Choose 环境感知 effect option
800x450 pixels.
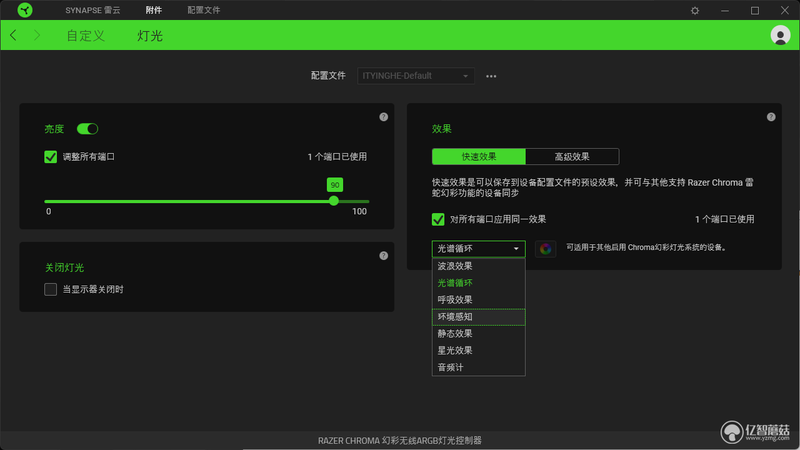pyautogui.click(x=479, y=317)
